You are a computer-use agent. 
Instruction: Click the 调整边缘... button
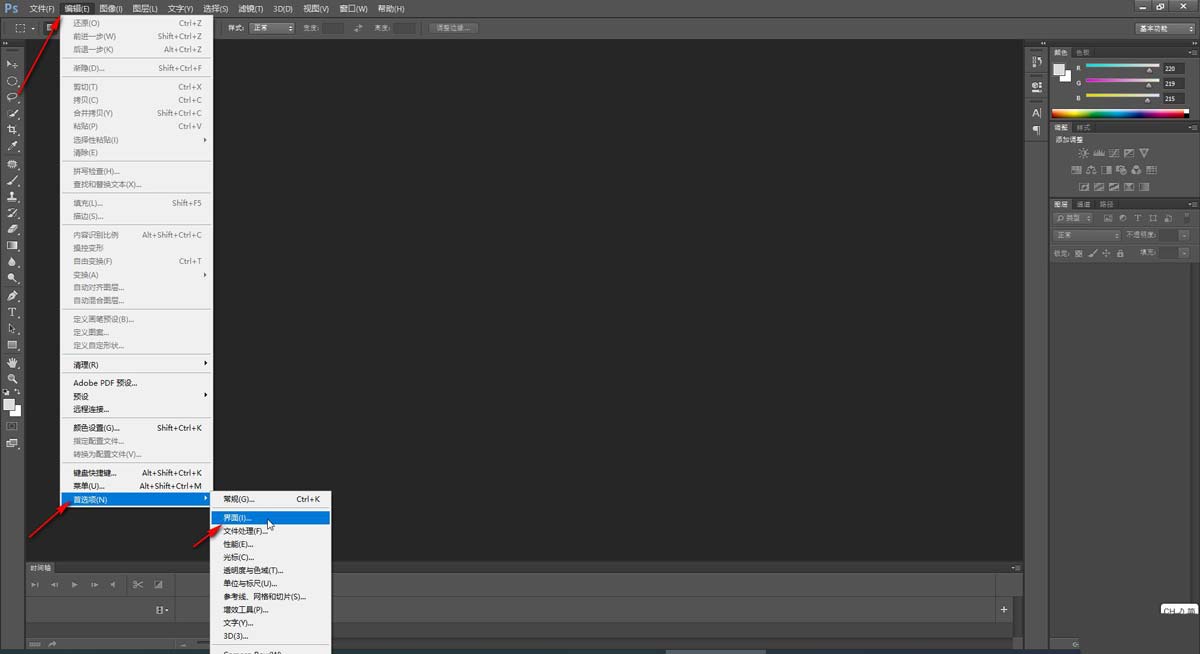pyautogui.click(x=454, y=28)
